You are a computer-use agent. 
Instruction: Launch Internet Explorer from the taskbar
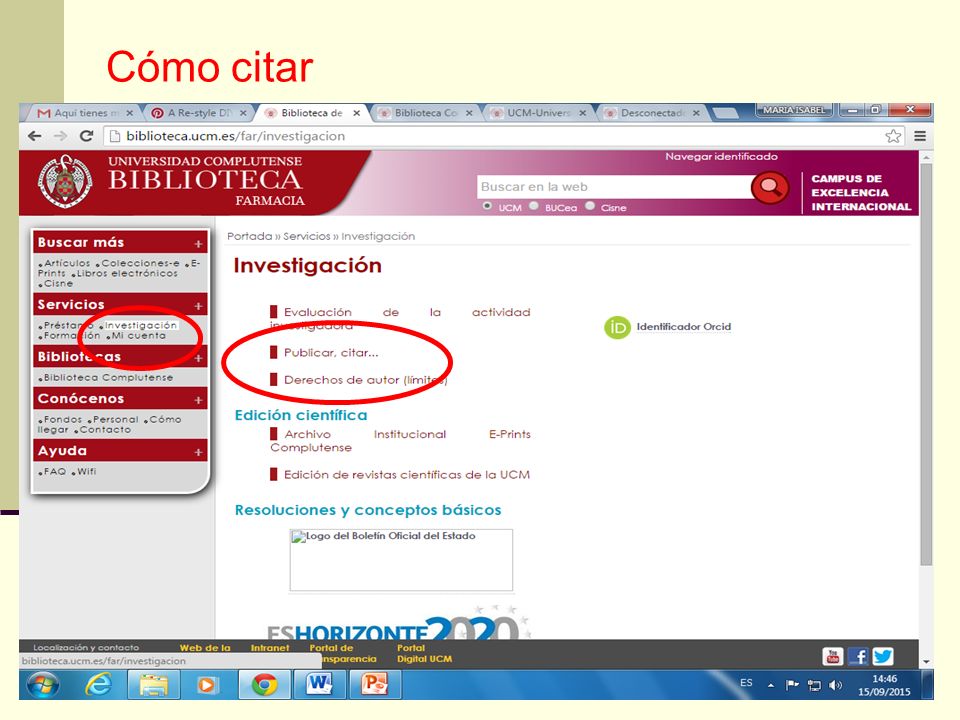click(x=98, y=684)
